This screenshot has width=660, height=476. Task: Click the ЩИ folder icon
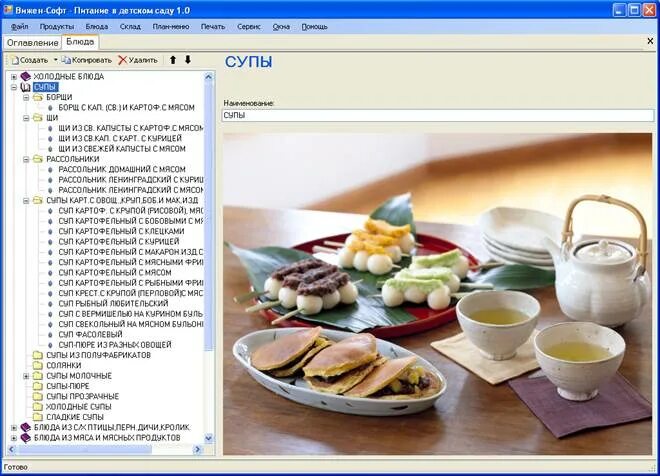point(38,118)
